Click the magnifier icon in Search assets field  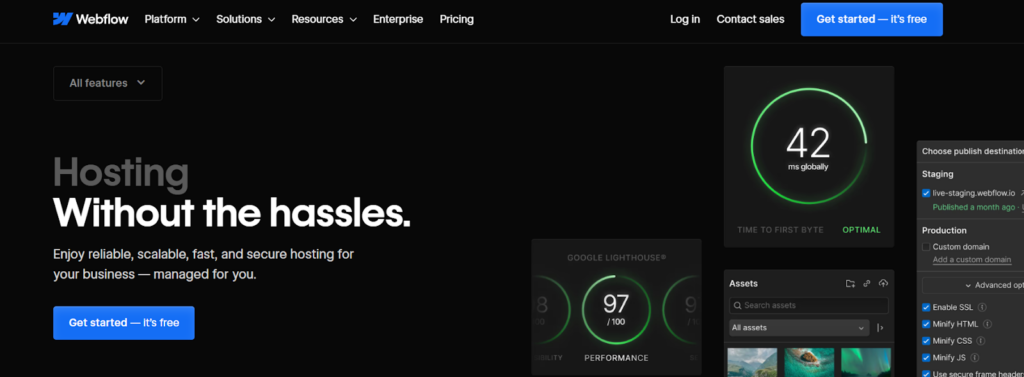pos(737,305)
